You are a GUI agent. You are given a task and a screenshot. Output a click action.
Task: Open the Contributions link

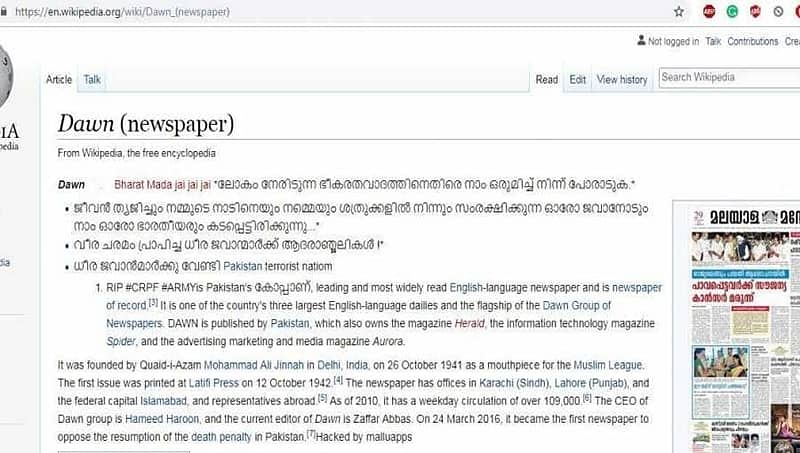tap(753, 41)
